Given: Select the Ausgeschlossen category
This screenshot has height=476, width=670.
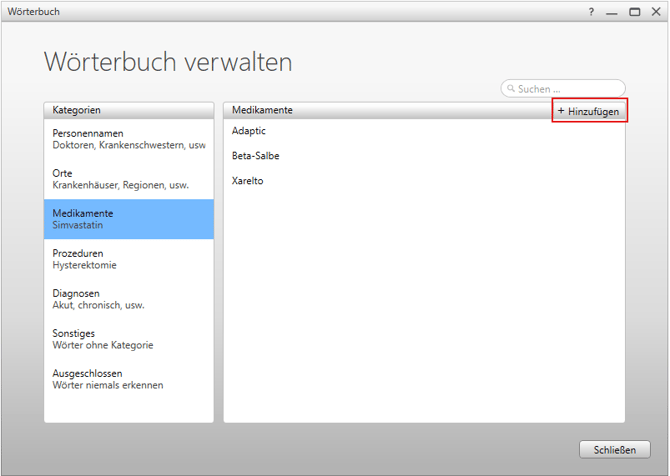Looking at the screenshot, I should pos(128,379).
